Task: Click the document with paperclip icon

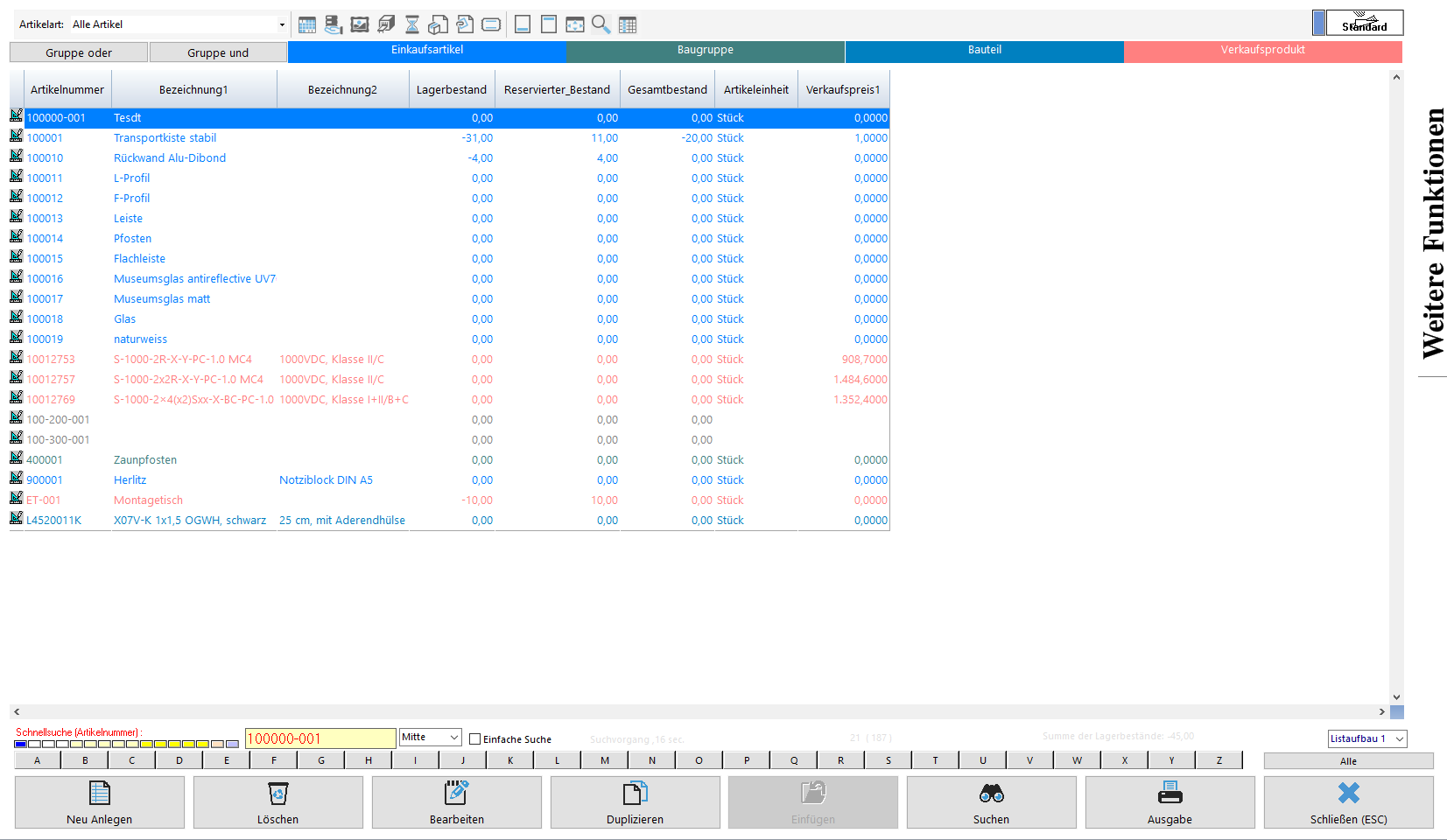Action: (465, 24)
